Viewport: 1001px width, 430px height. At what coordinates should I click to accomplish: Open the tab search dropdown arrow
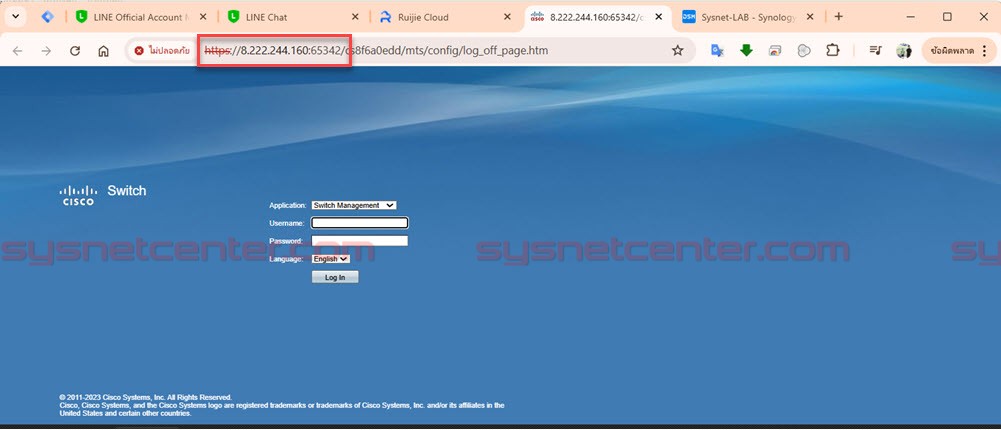(x=15, y=17)
